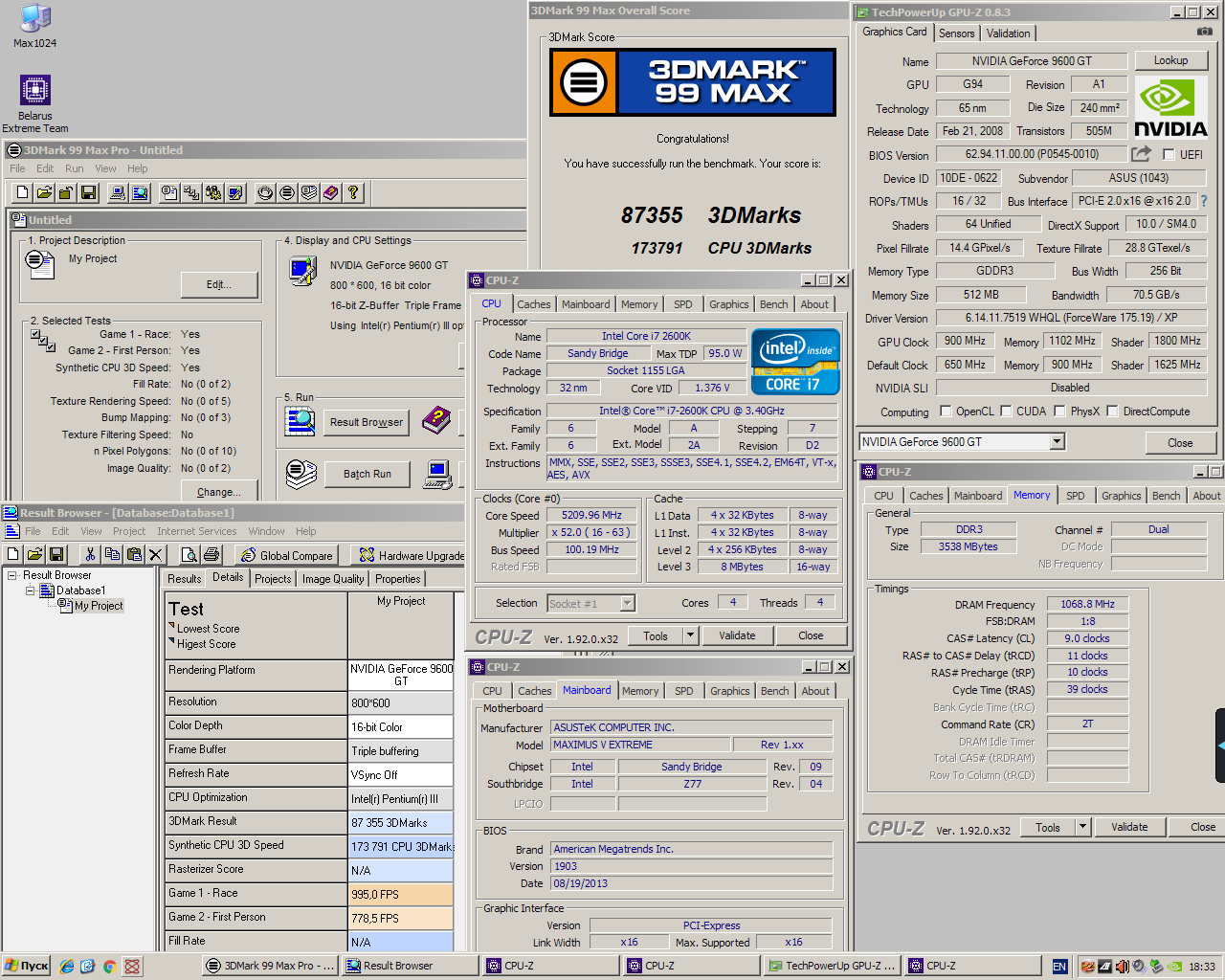Click the Delete X icon in Result Browser toolbar
1225x980 pixels.
point(156,554)
